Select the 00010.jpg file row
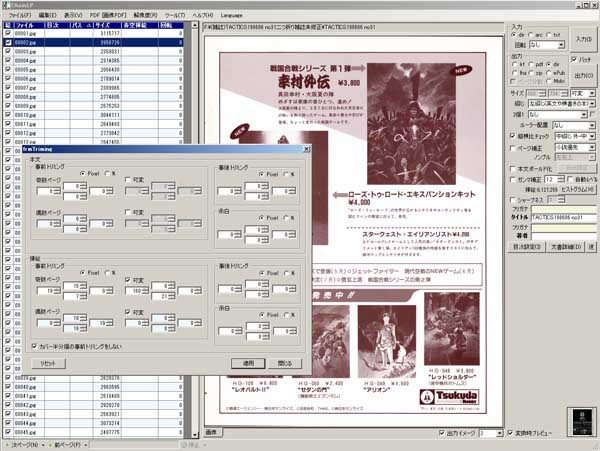The image size is (600, 451). point(94,115)
